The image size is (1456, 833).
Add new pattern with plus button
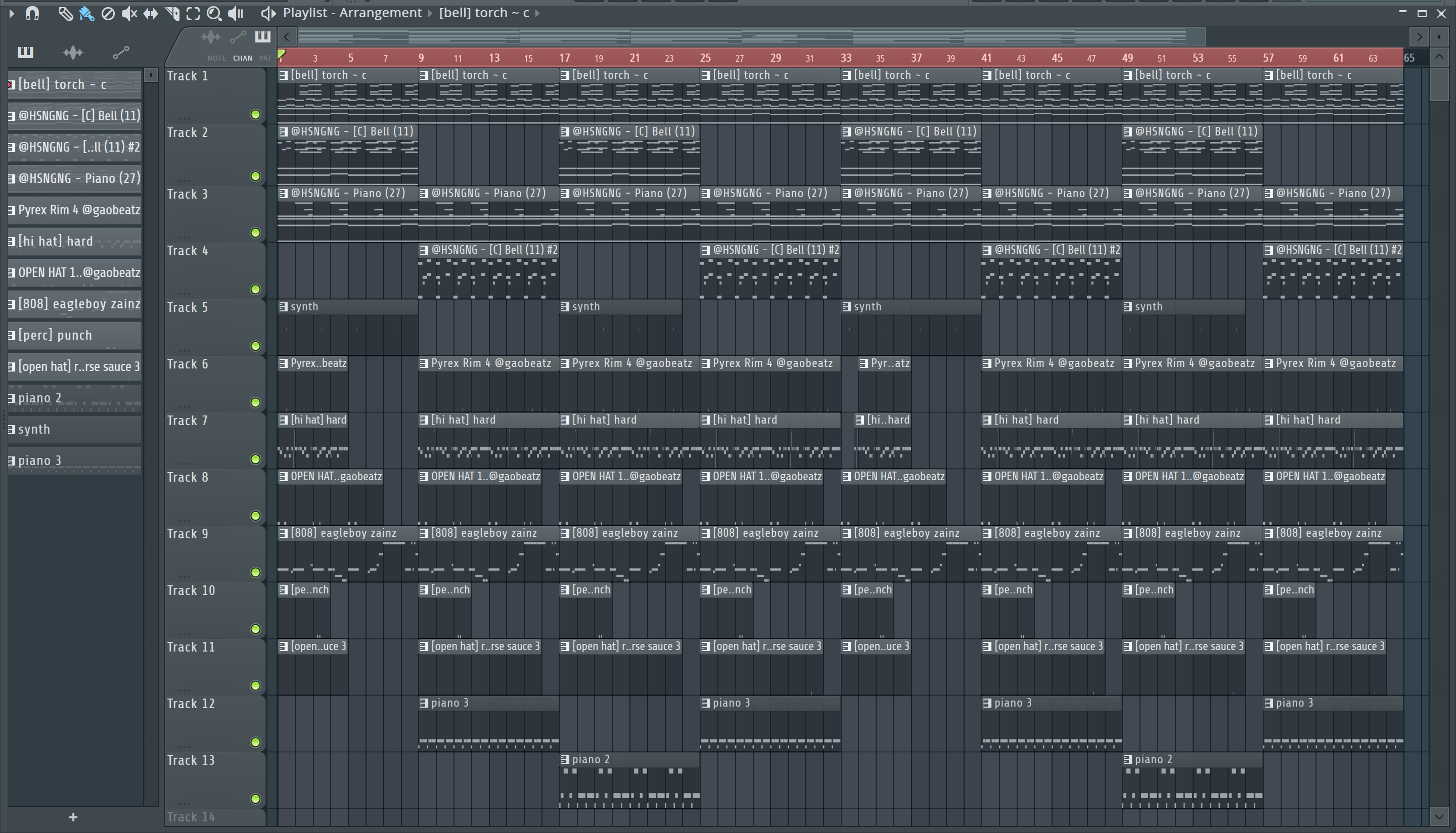tap(73, 817)
